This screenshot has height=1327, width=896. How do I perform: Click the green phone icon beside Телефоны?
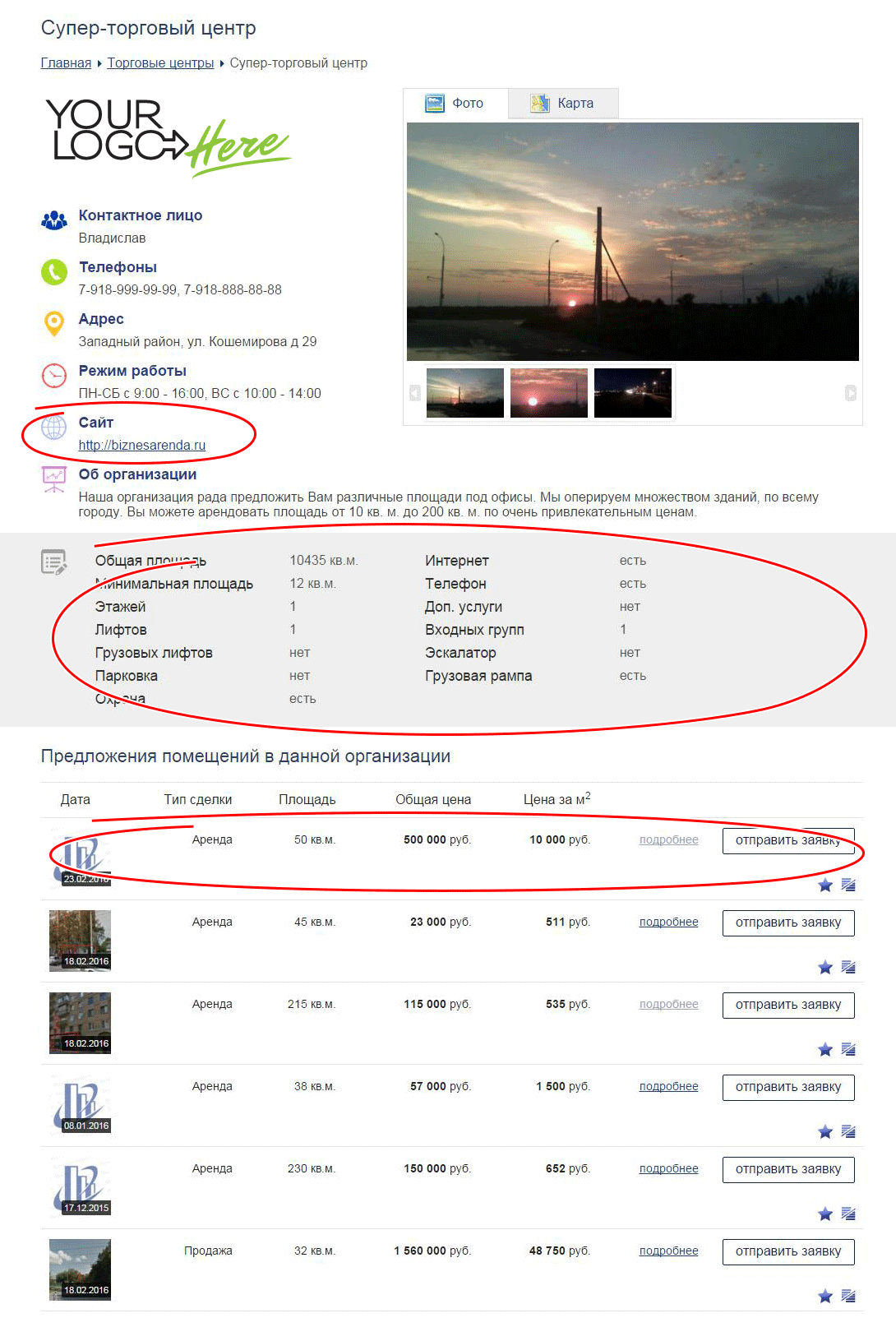(54, 272)
